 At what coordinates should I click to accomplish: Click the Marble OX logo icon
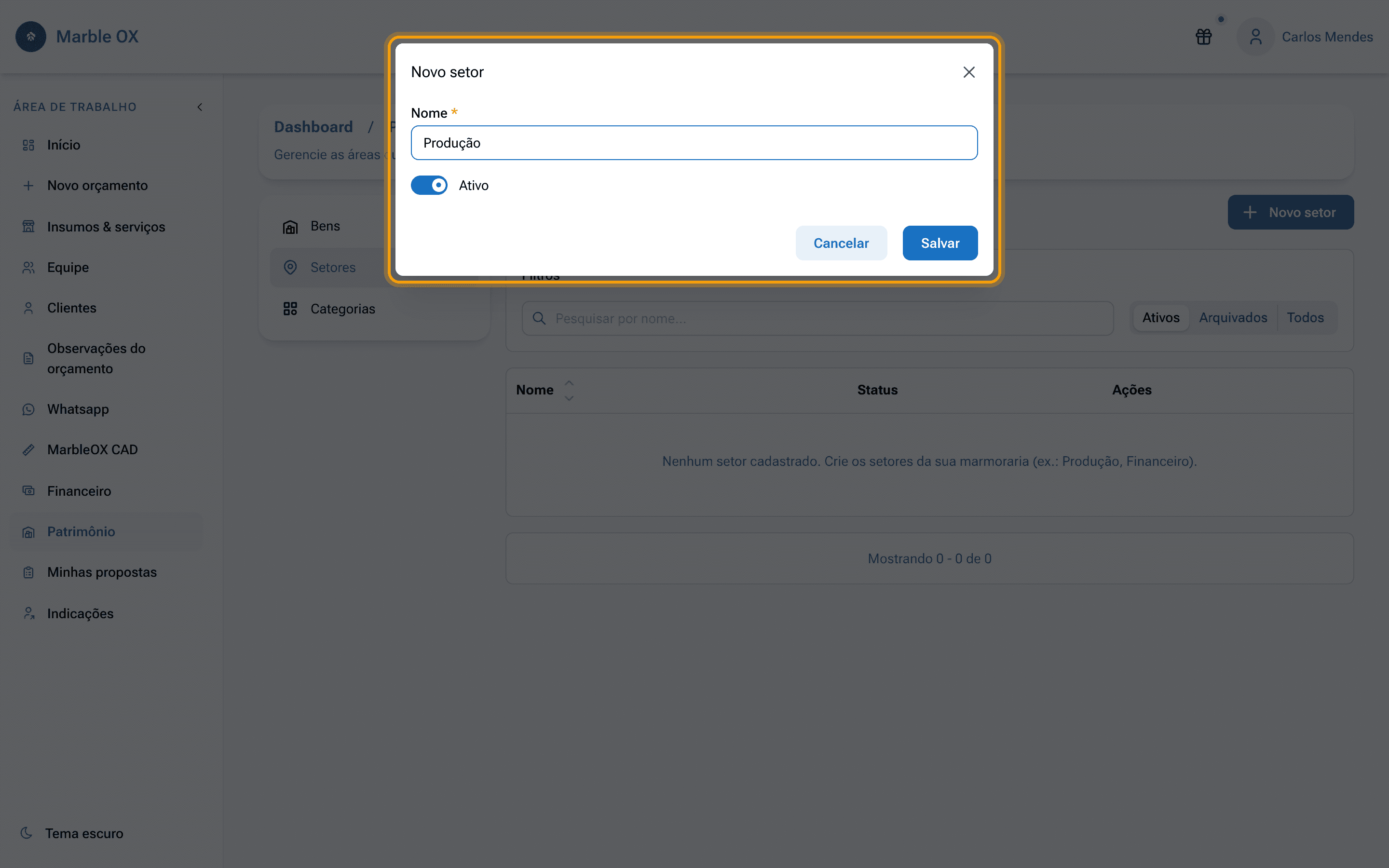pos(31,37)
